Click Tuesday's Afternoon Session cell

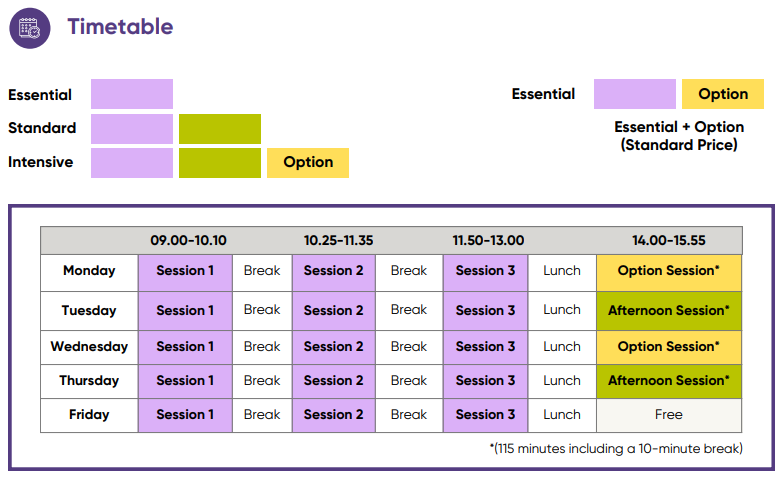click(x=669, y=310)
